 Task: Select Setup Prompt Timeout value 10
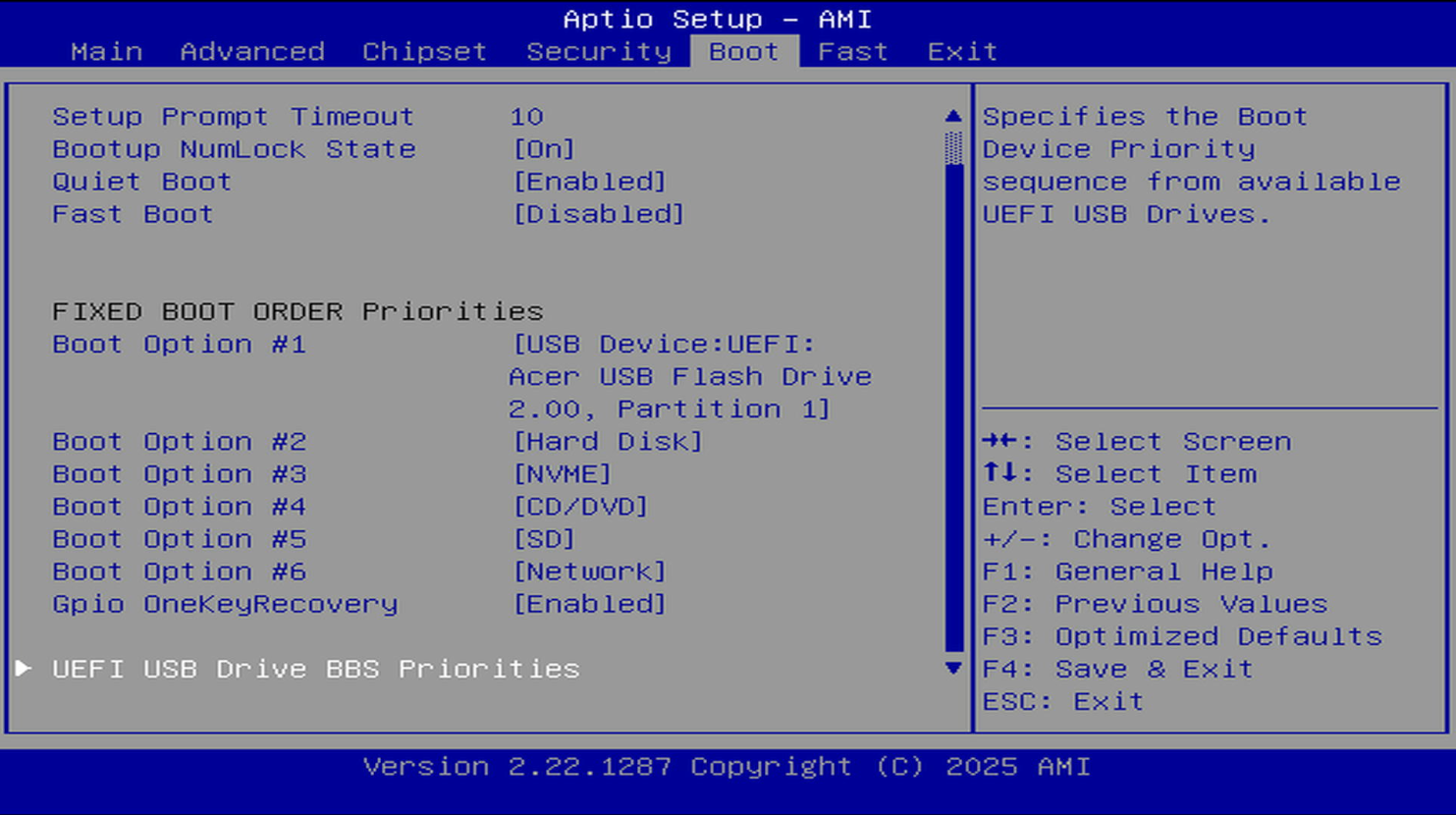pyautogui.click(x=527, y=117)
